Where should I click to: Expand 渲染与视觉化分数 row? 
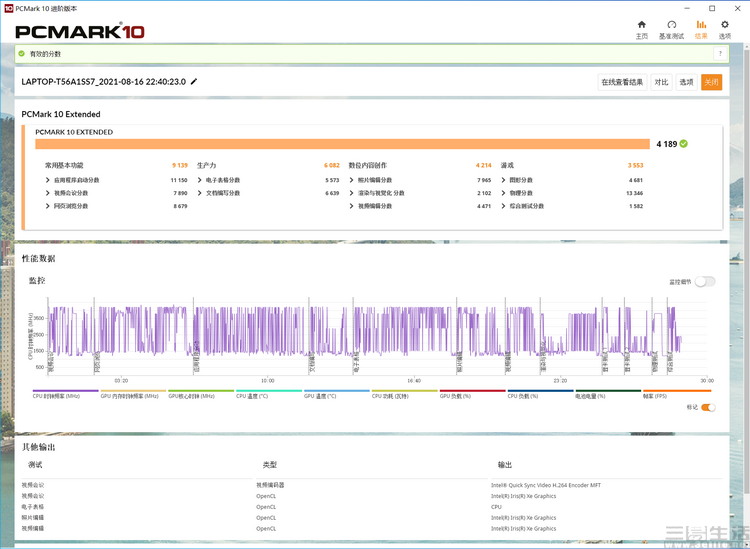pos(352,193)
